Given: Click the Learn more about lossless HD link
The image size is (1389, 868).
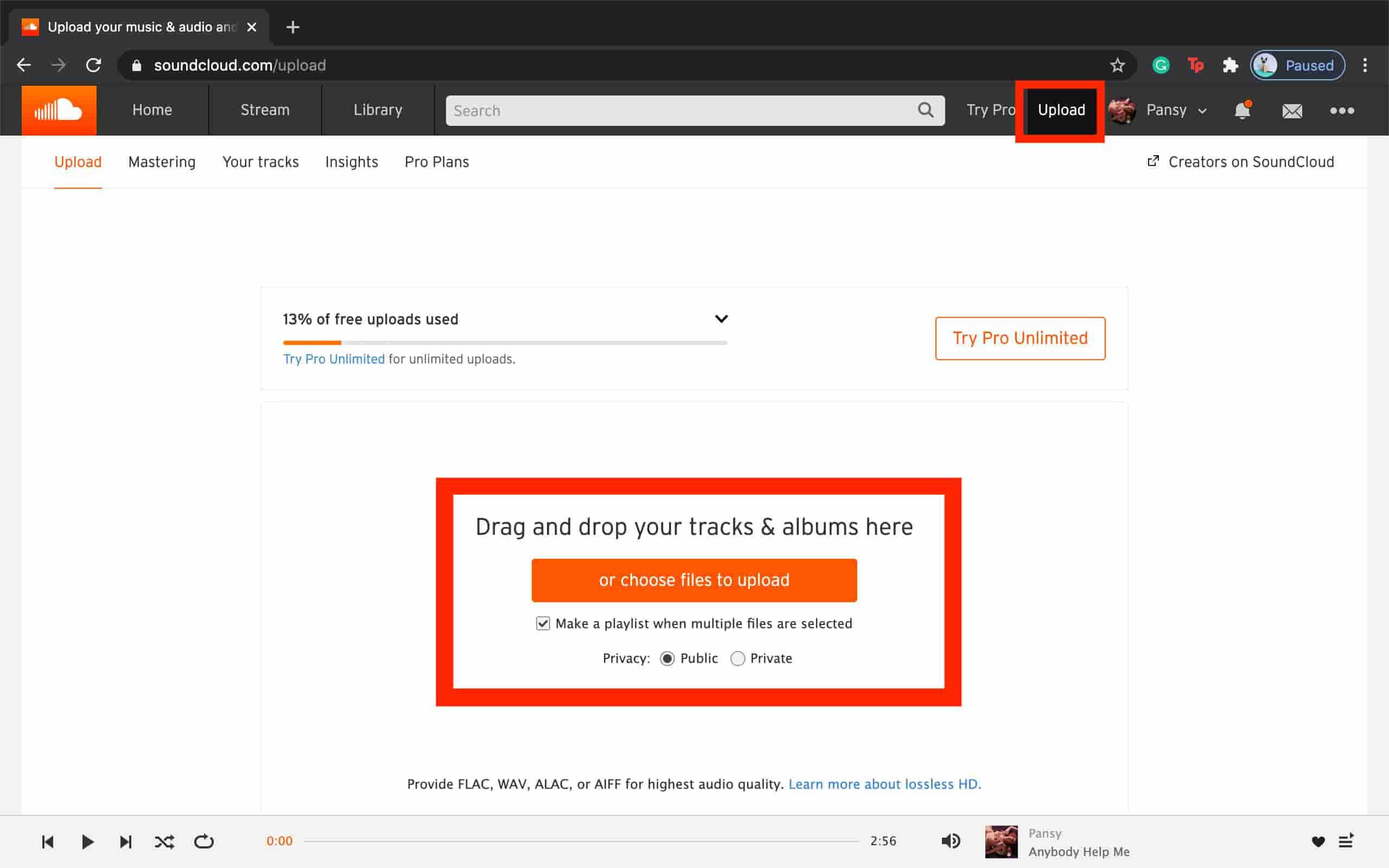Looking at the screenshot, I should [883, 783].
